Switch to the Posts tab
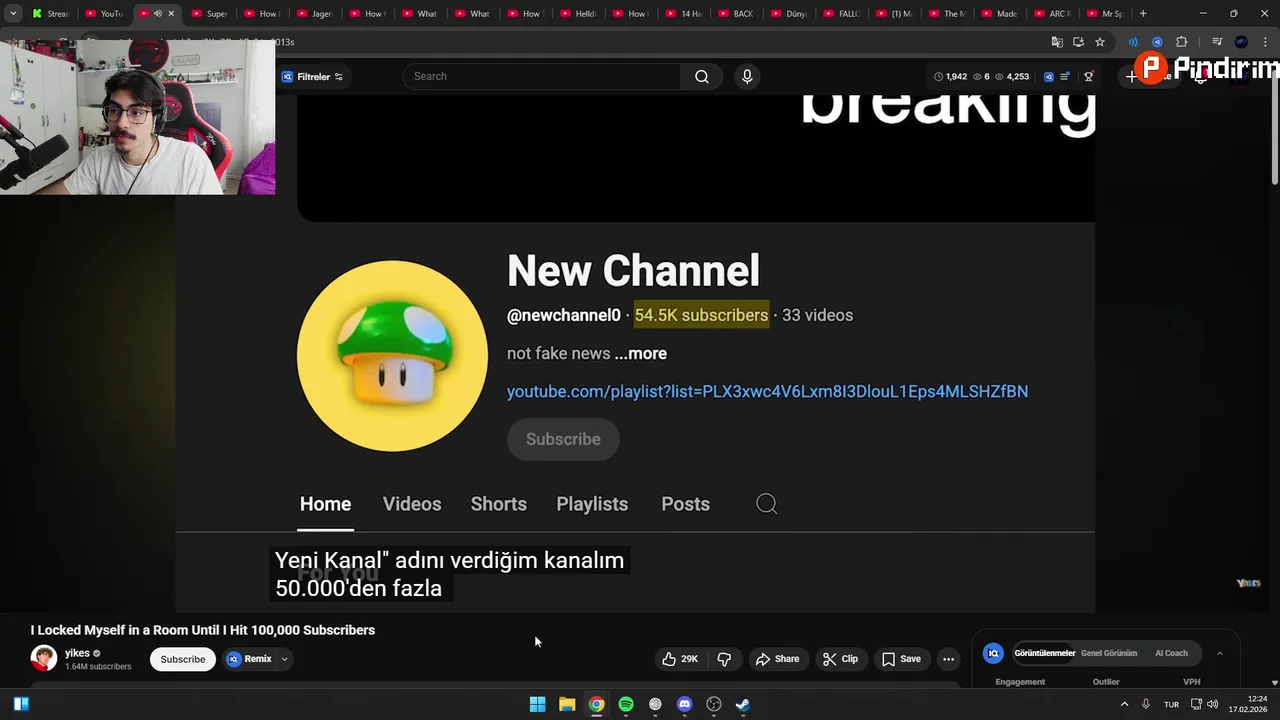The height and width of the screenshot is (720, 1280). click(x=685, y=504)
